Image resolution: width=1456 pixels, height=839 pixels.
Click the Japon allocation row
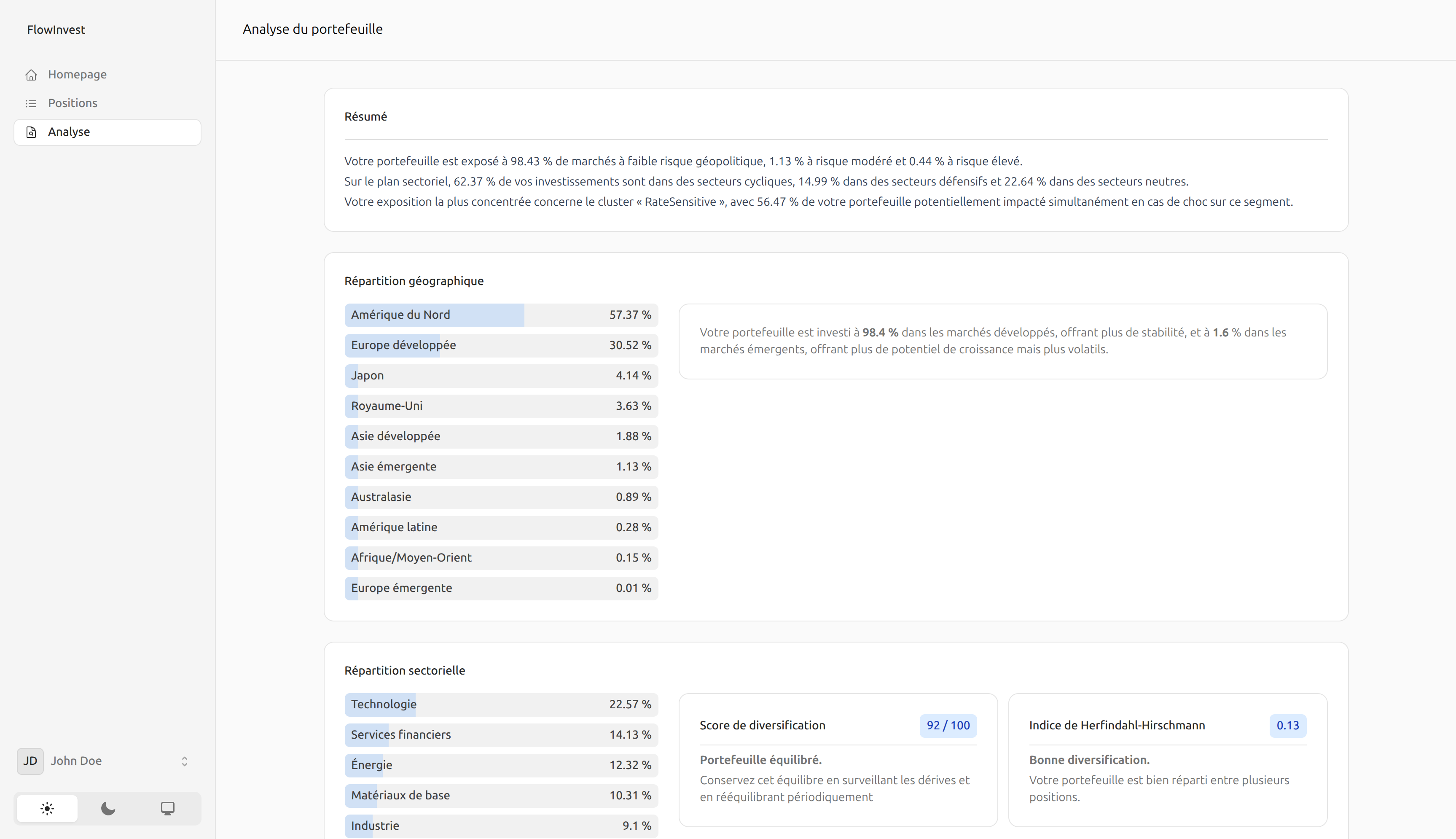click(501, 376)
